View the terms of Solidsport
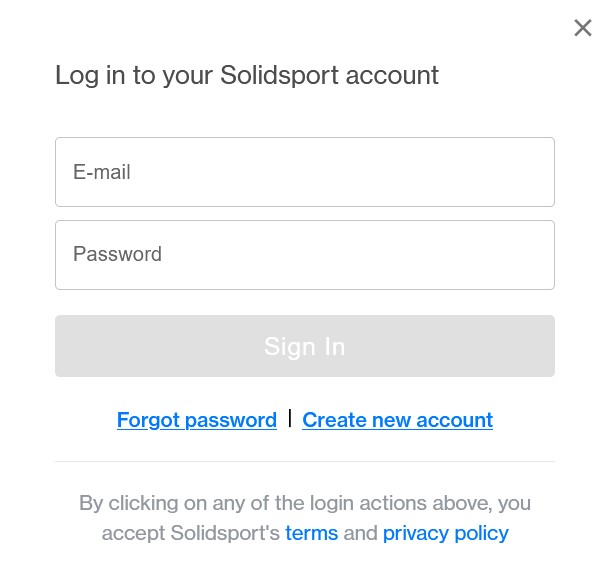612x582 pixels. click(x=311, y=533)
